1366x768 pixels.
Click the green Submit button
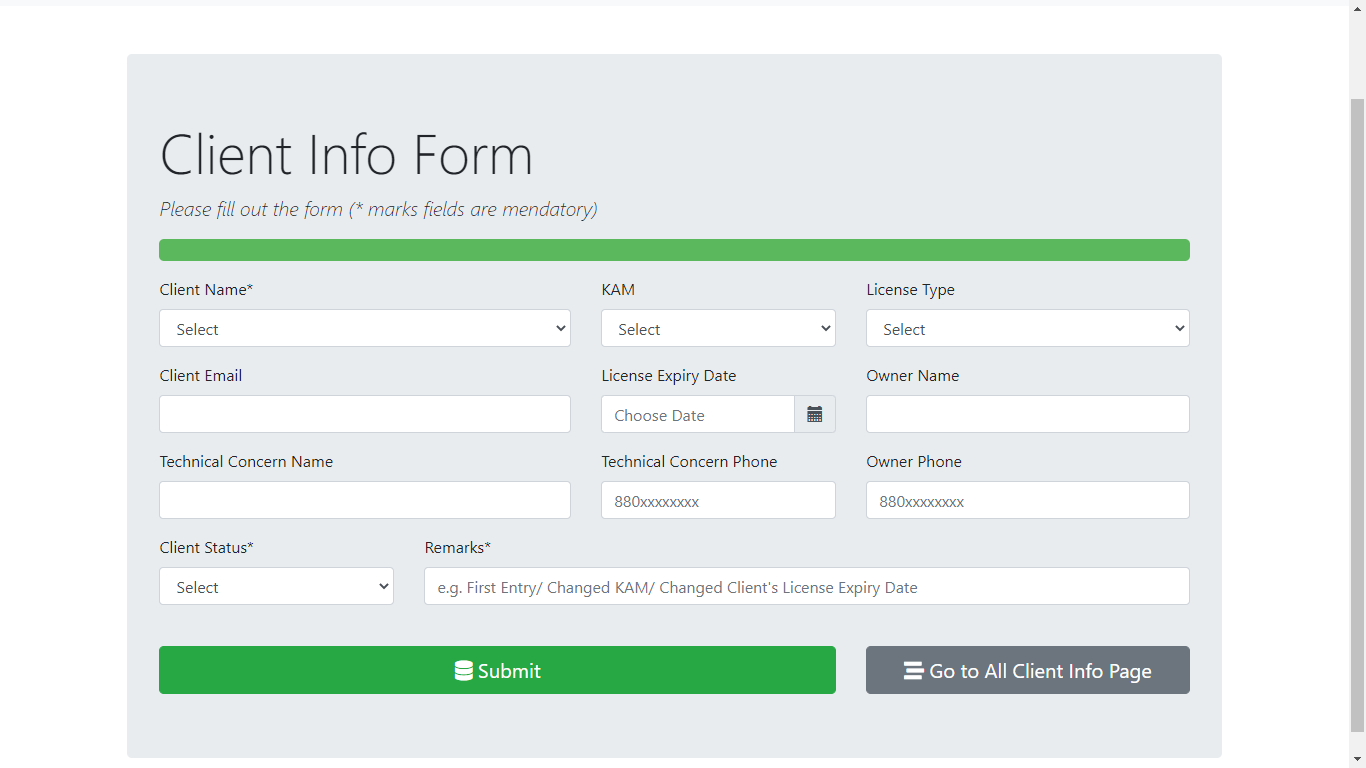[x=497, y=670]
